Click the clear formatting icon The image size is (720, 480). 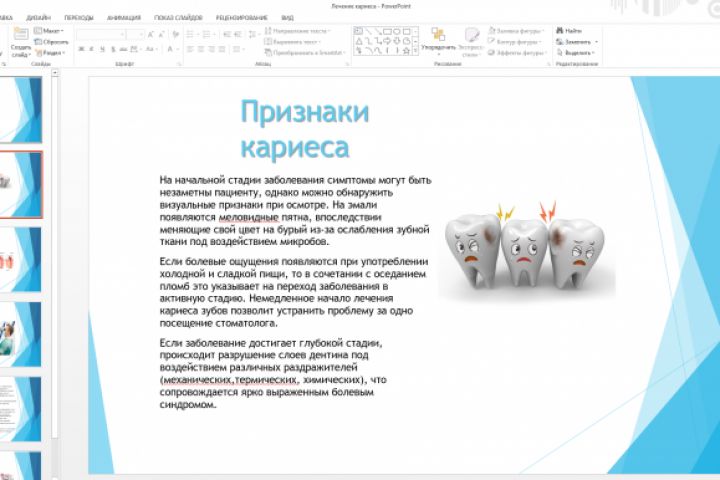point(175,34)
